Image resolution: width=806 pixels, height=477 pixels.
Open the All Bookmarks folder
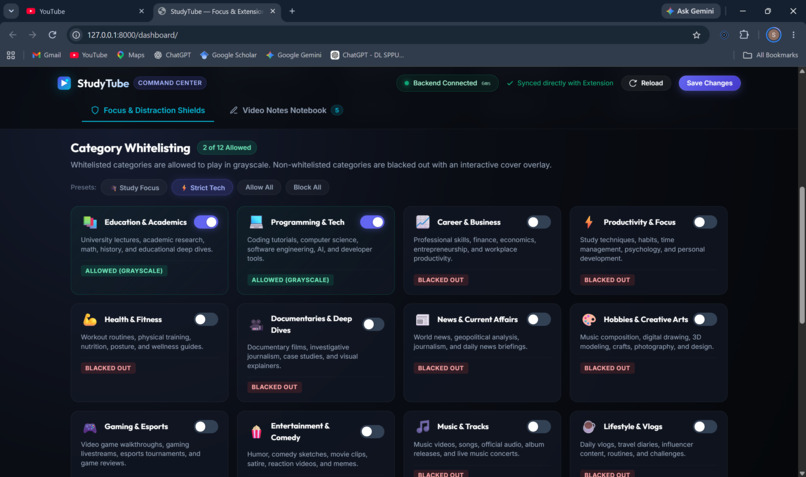[x=771, y=55]
